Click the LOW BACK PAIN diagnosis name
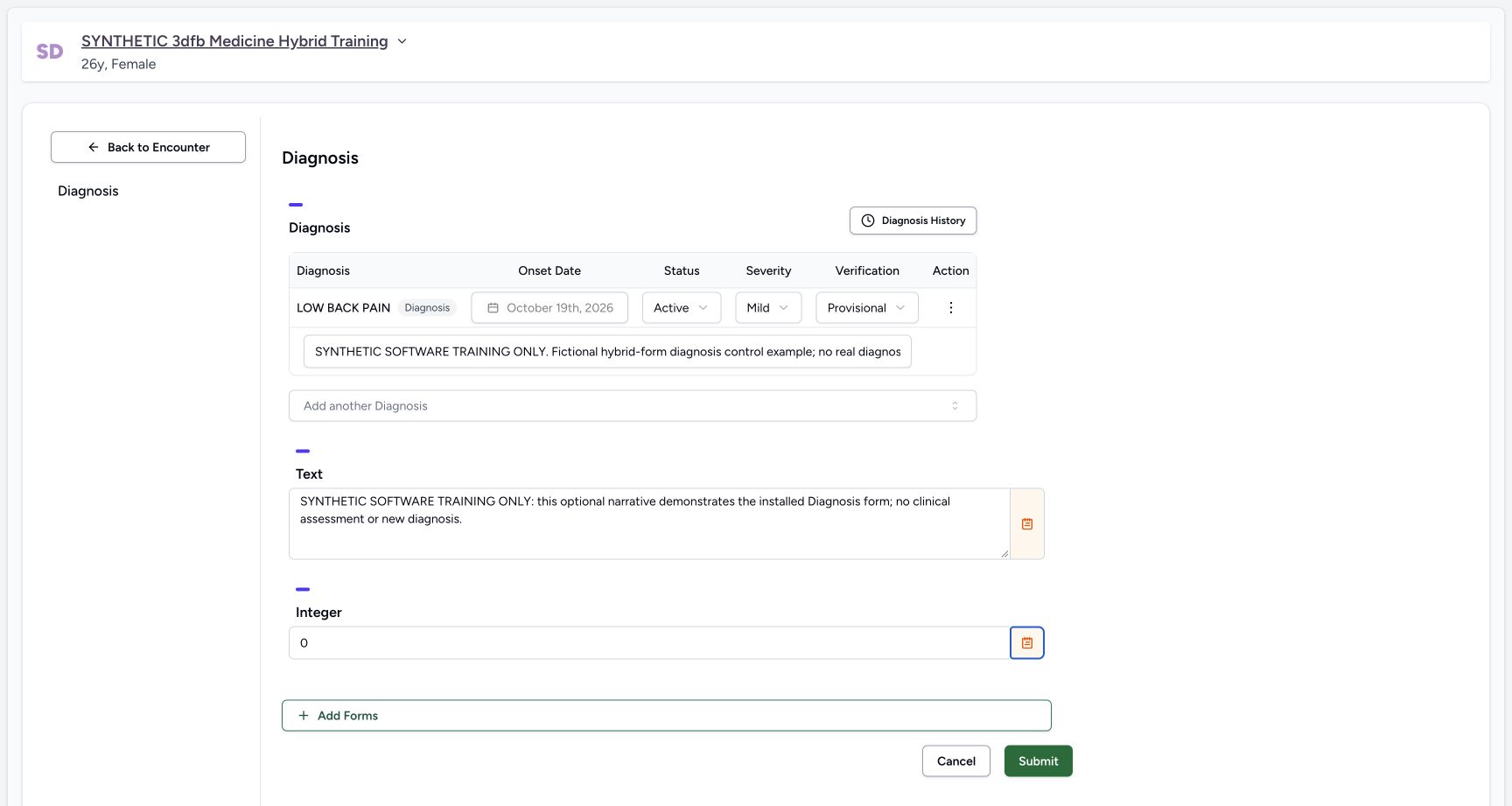The height and width of the screenshot is (806, 1512). (343, 308)
